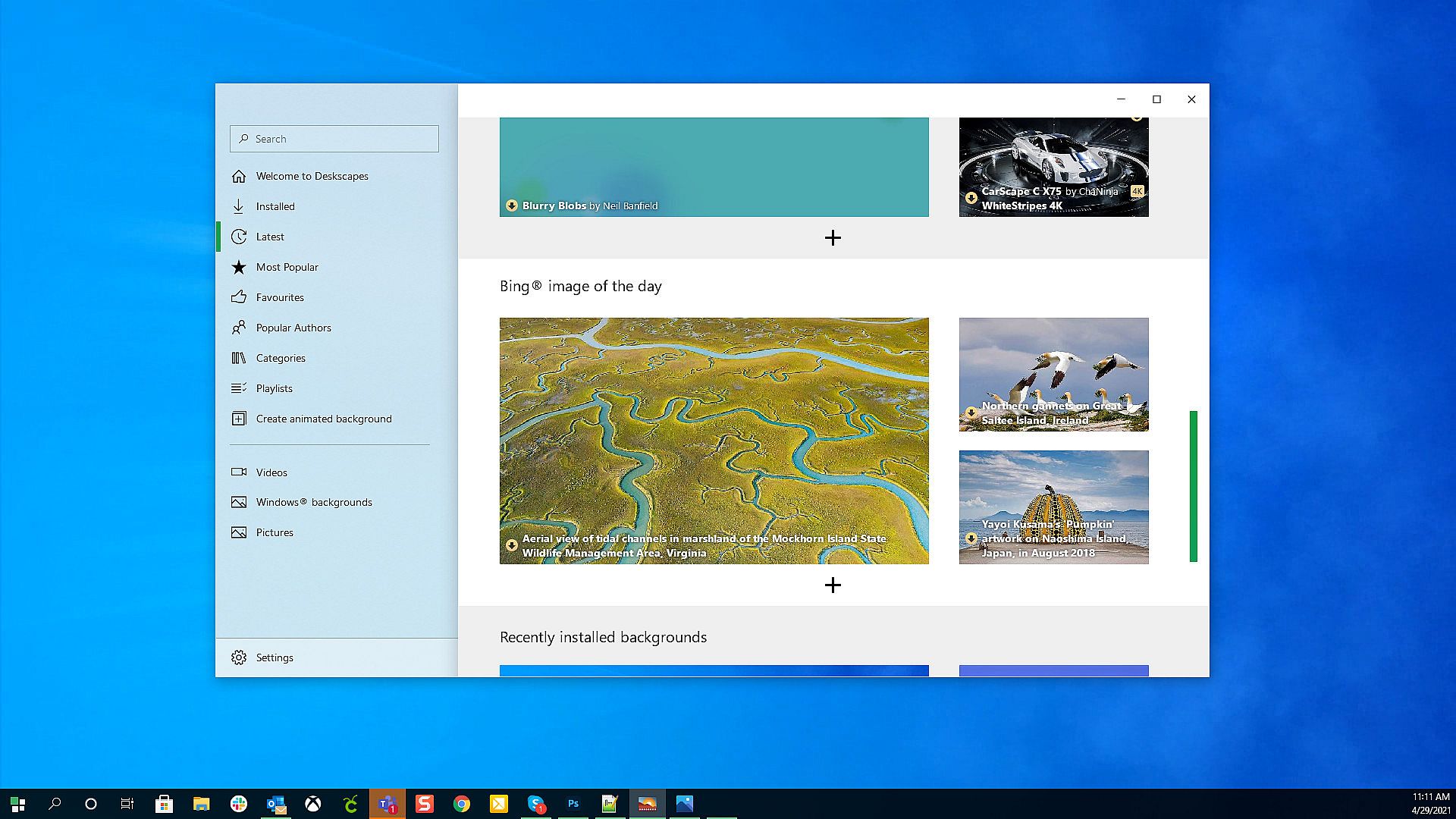Select Windows backgrounds menu item
Viewport: 1456px width, 819px height.
click(314, 502)
